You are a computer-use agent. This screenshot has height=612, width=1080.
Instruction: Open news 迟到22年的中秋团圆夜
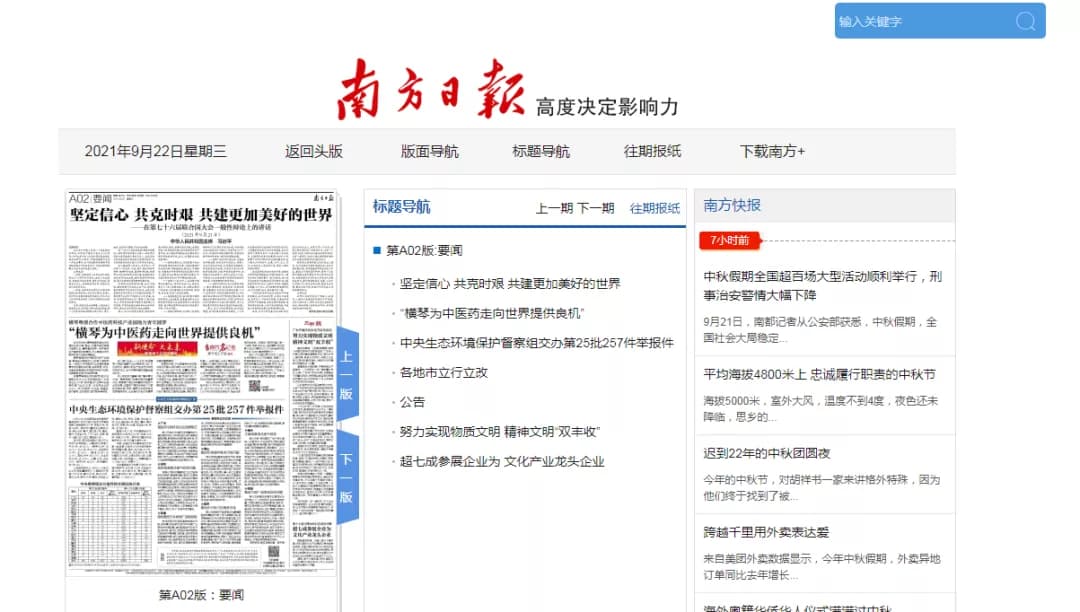click(x=767, y=454)
